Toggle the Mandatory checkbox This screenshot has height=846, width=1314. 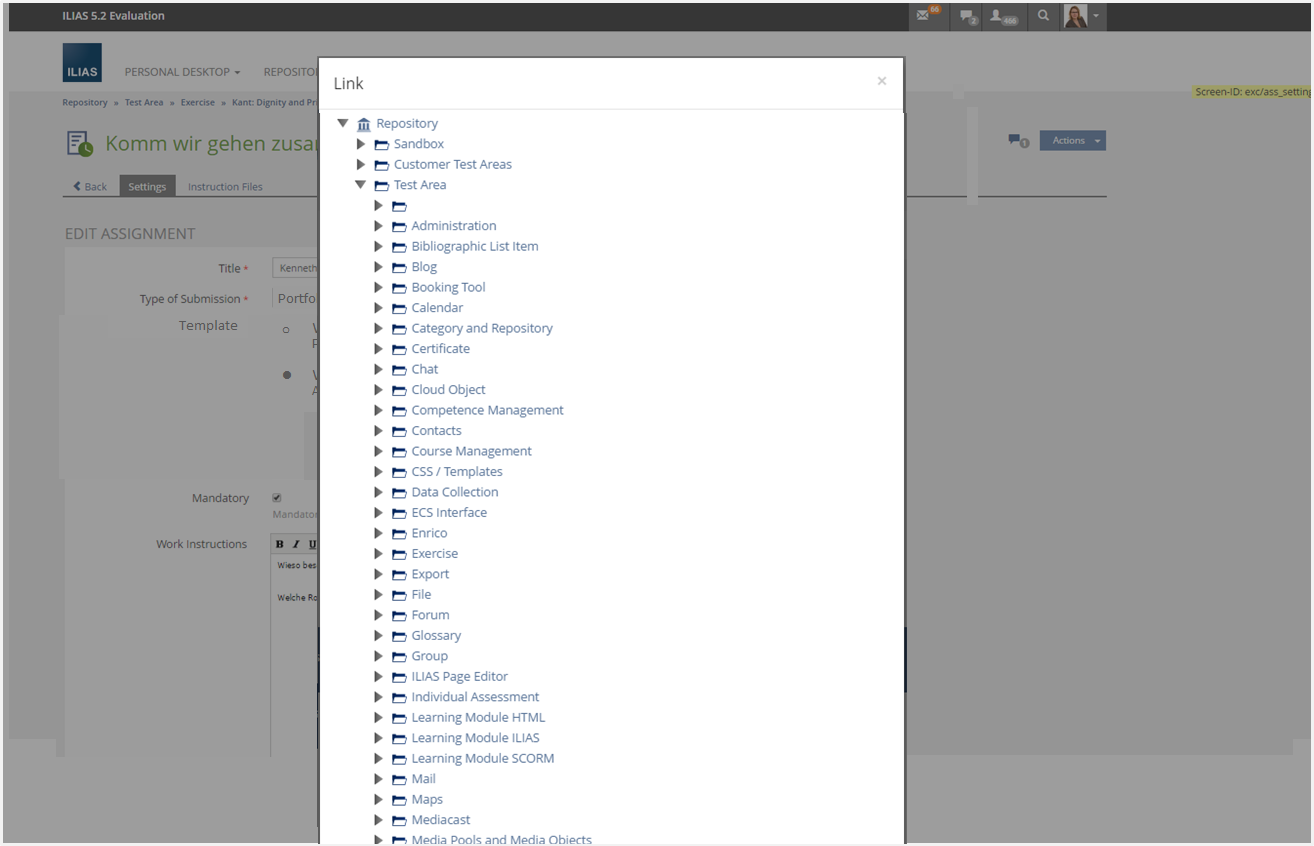[277, 498]
